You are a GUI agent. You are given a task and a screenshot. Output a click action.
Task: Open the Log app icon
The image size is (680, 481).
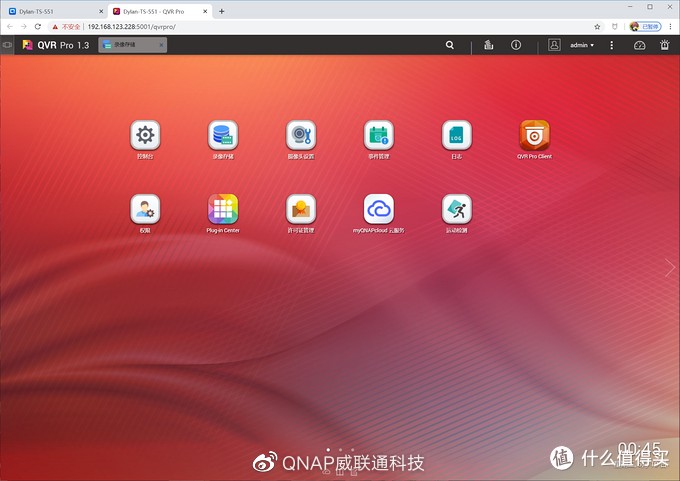click(x=457, y=135)
